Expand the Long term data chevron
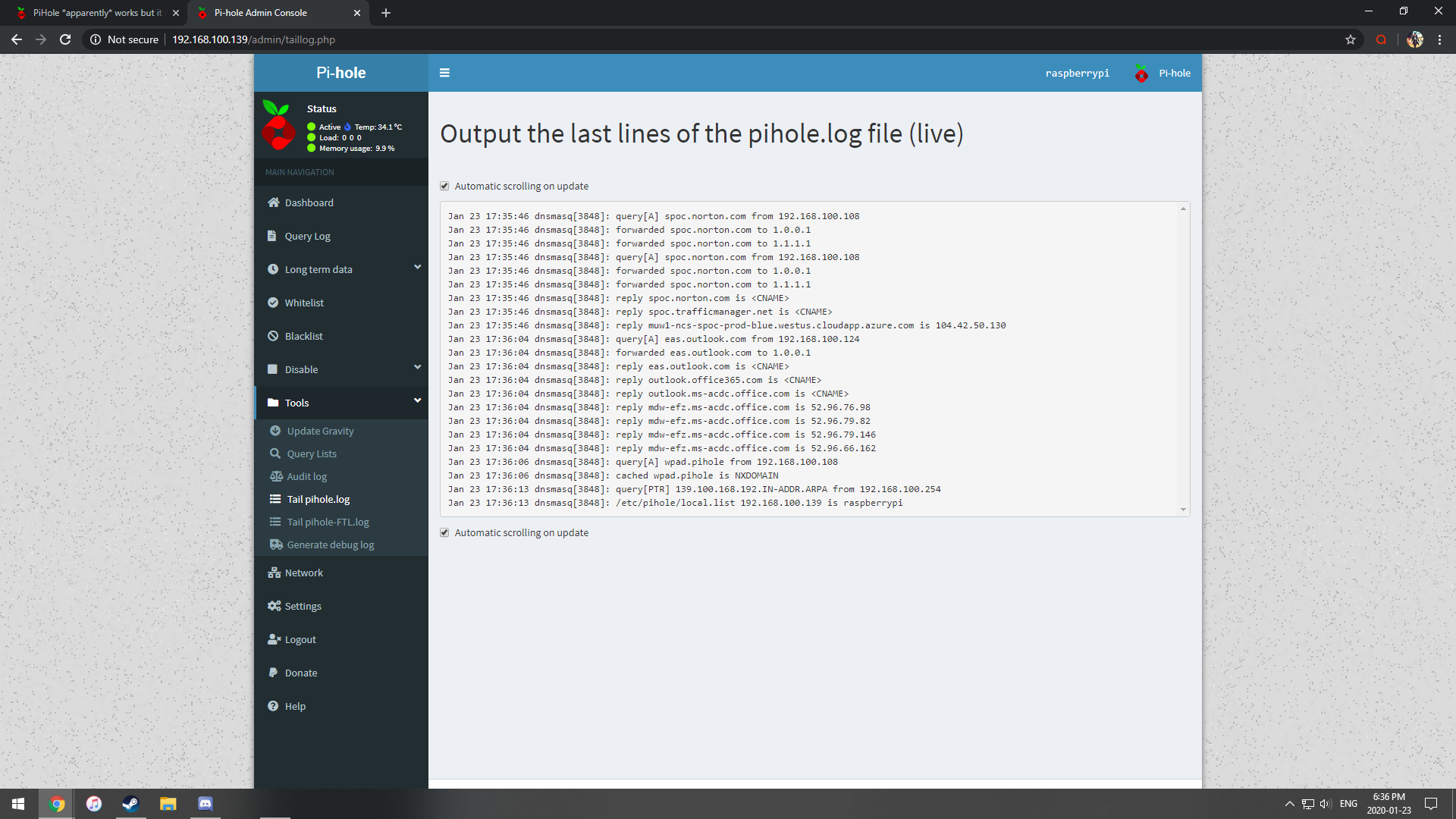This screenshot has width=1456, height=819. pos(417,267)
